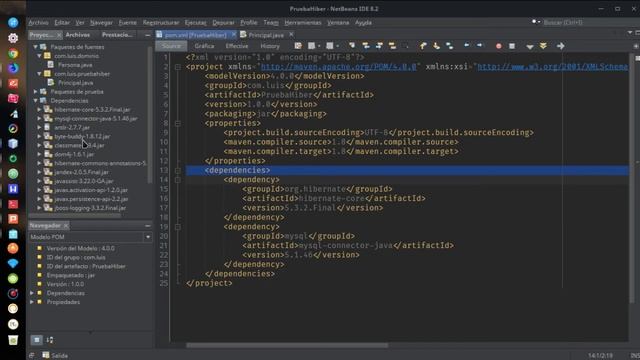Collapse the first dependency fold on line 14
This screenshot has height=360, width=640.
[178, 180]
